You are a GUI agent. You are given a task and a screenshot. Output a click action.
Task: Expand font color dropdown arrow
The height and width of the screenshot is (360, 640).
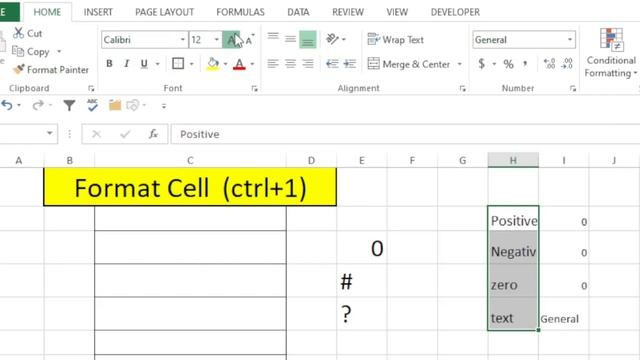252,64
